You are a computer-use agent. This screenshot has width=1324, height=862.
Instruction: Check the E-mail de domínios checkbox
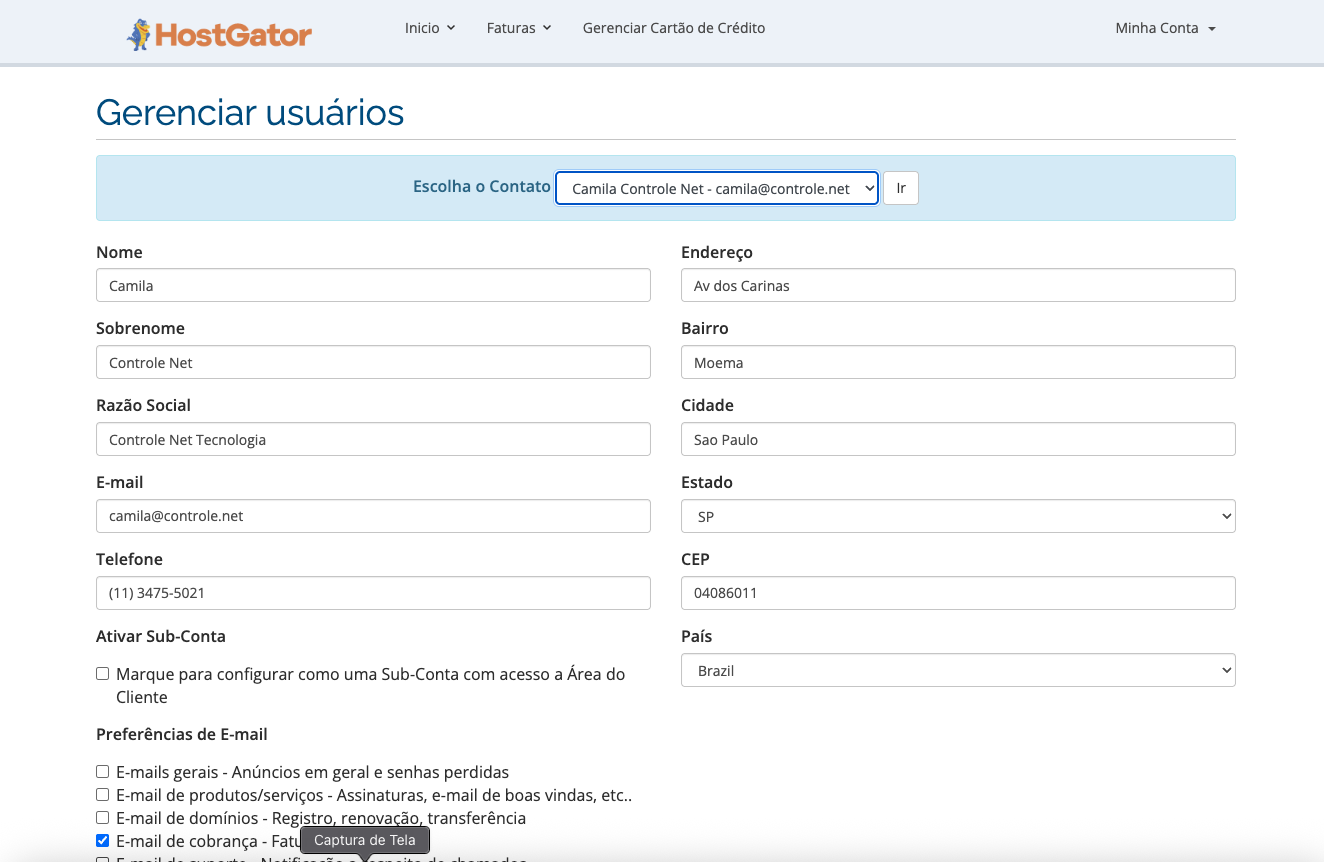coord(103,818)
